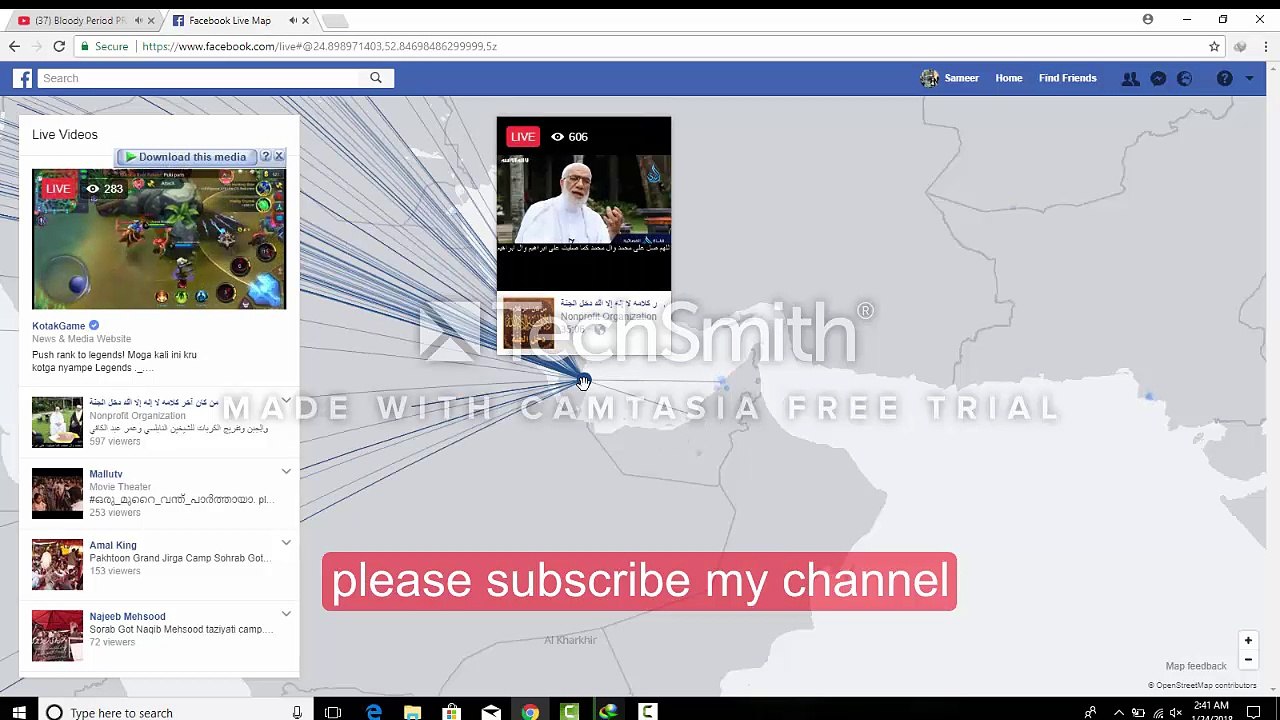Click the Amal King name
Image resolution: width=1280 pixels, height=720 pixels.
(x=113, y=545)
